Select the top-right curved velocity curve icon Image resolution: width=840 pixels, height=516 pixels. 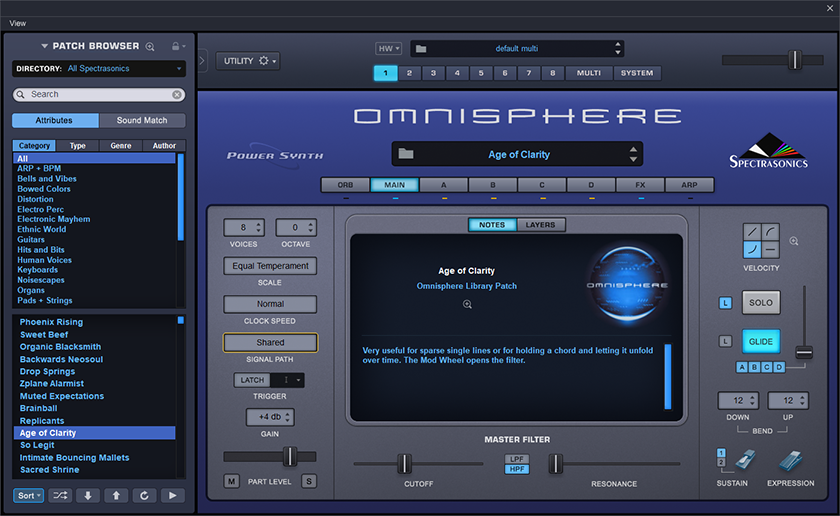770,232
